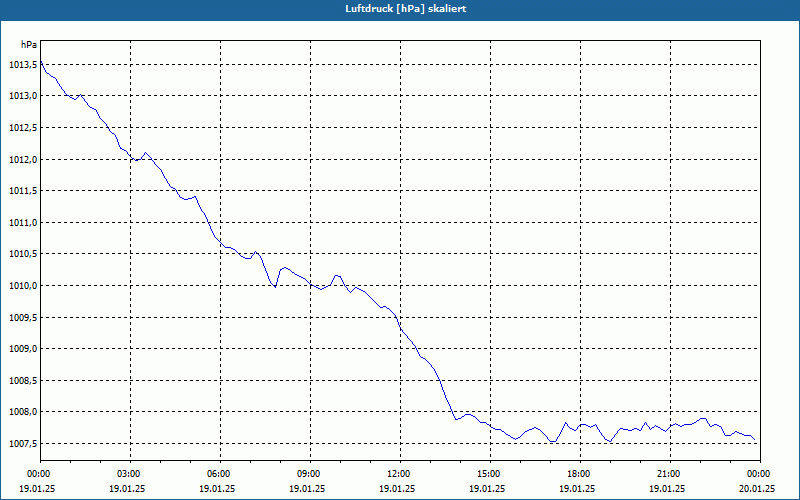800x500 pixels.
Task: Pick the '18:00' time tick
Action: tap(580, 474)
